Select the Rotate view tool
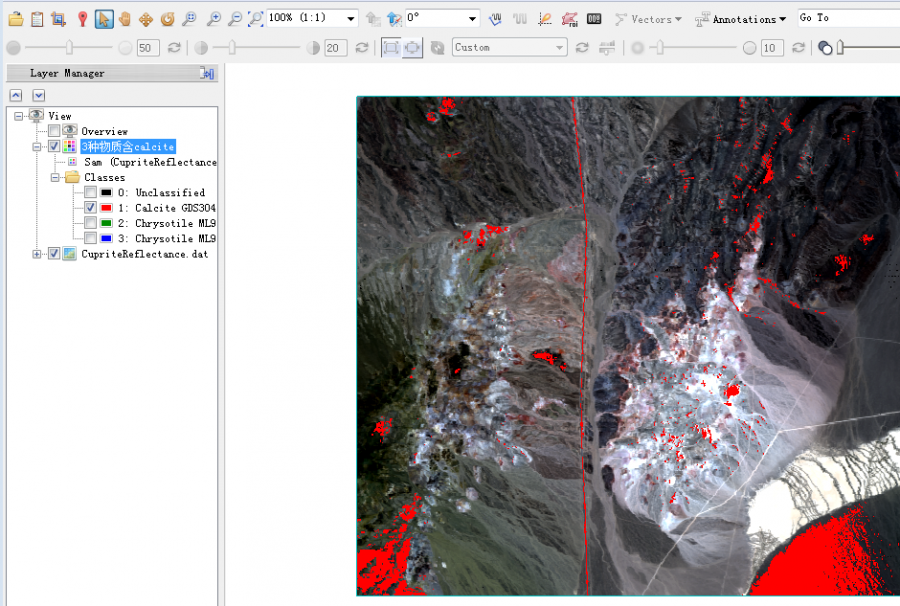Viewport: 900px width, 606px height. [167, 19]
